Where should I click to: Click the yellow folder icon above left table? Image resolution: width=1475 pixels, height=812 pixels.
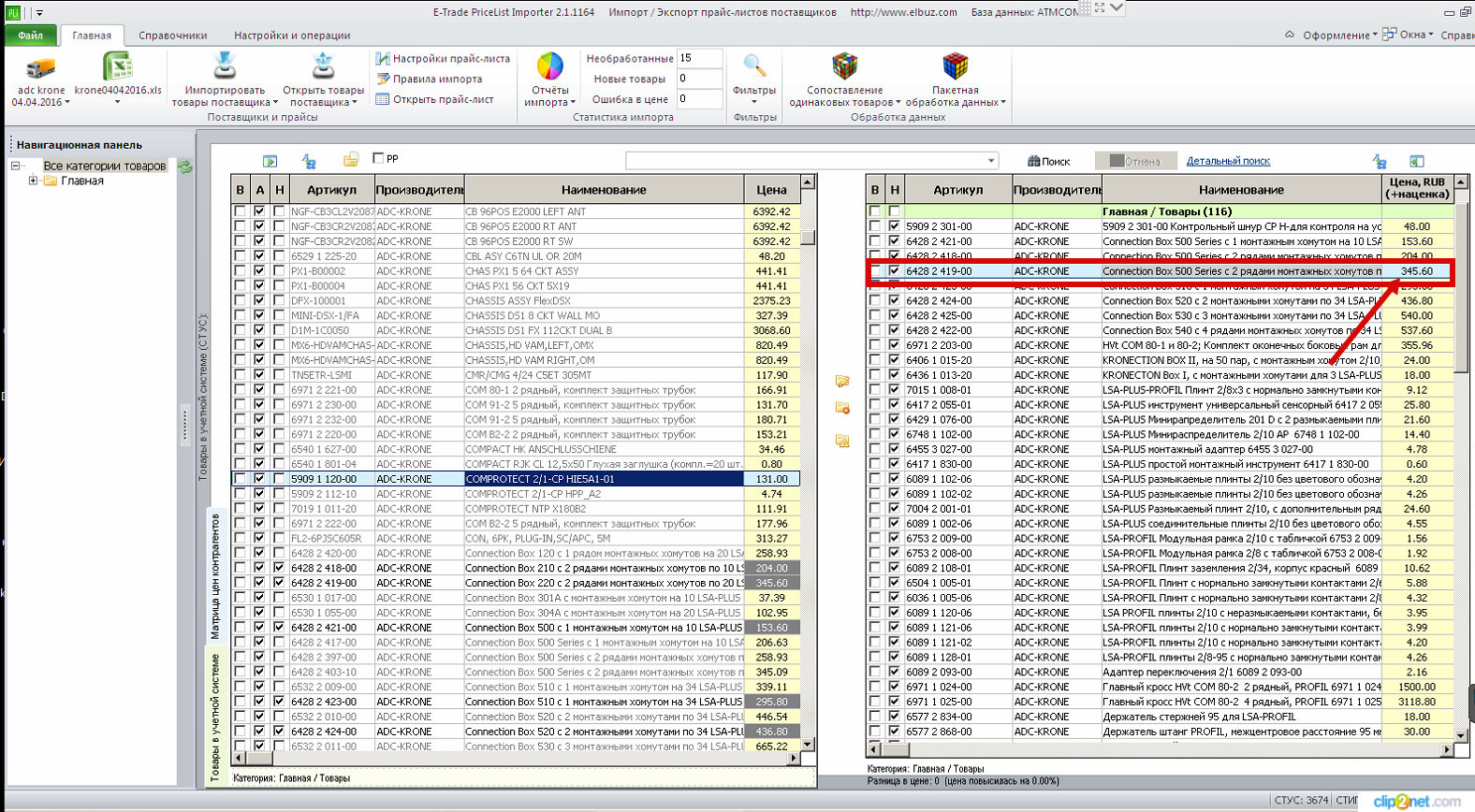351,160
